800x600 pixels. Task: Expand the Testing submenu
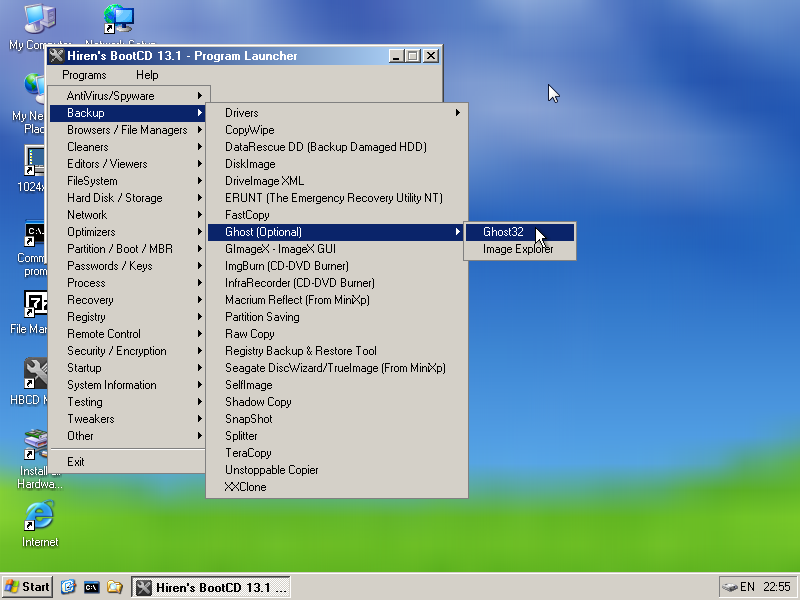pyautogui.click(x=128, y=402)
